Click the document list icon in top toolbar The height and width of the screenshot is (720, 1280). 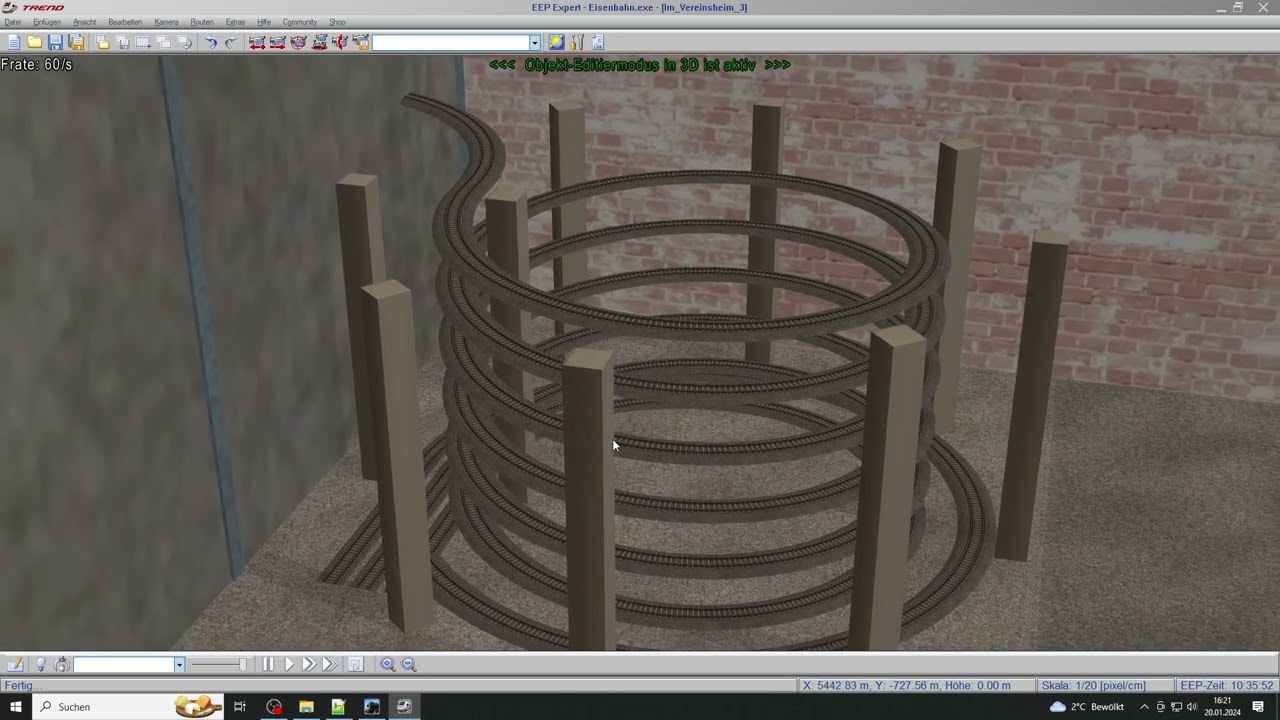point(598,42)
